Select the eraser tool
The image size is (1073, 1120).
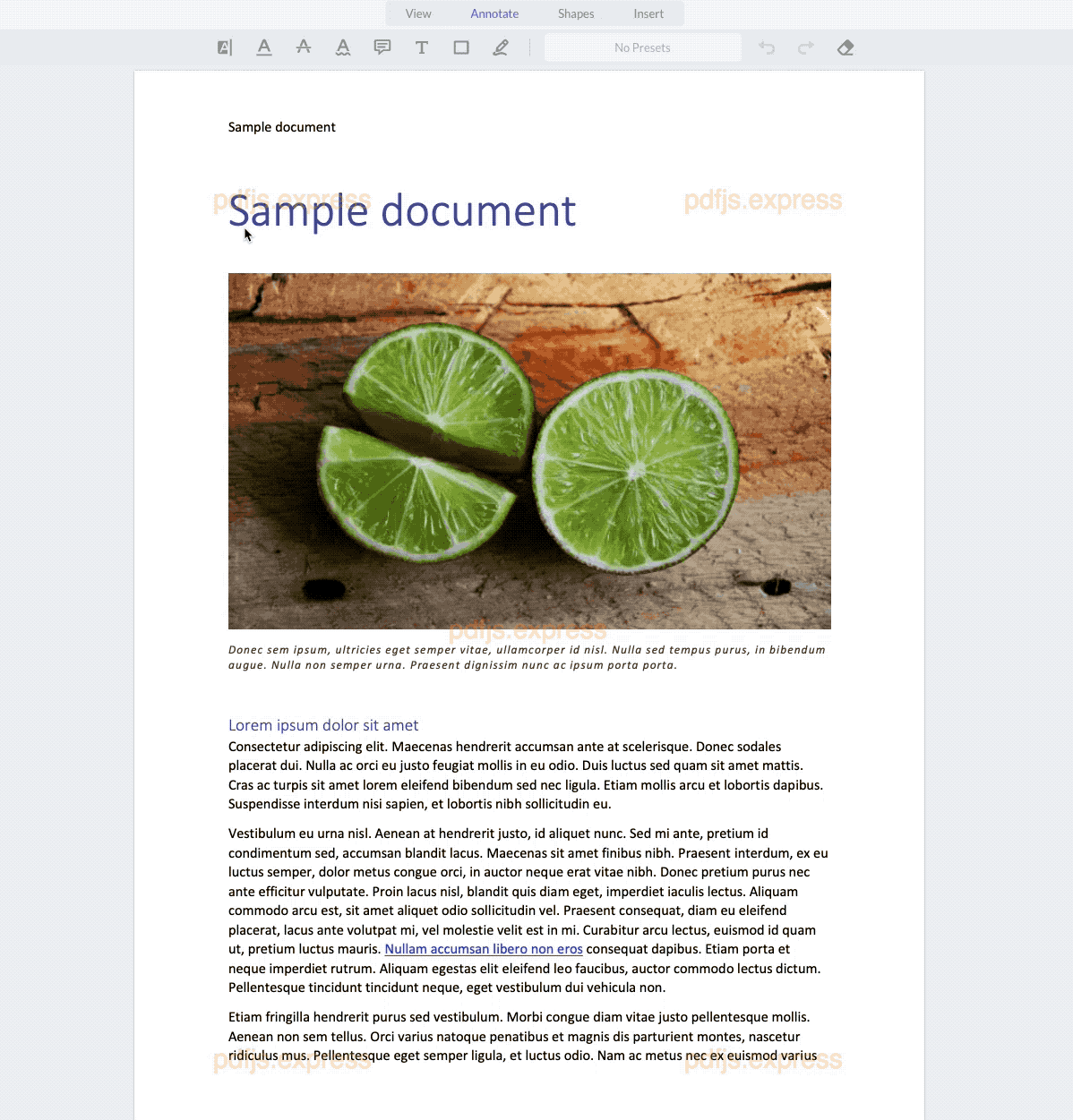click(x=846, y=47)
